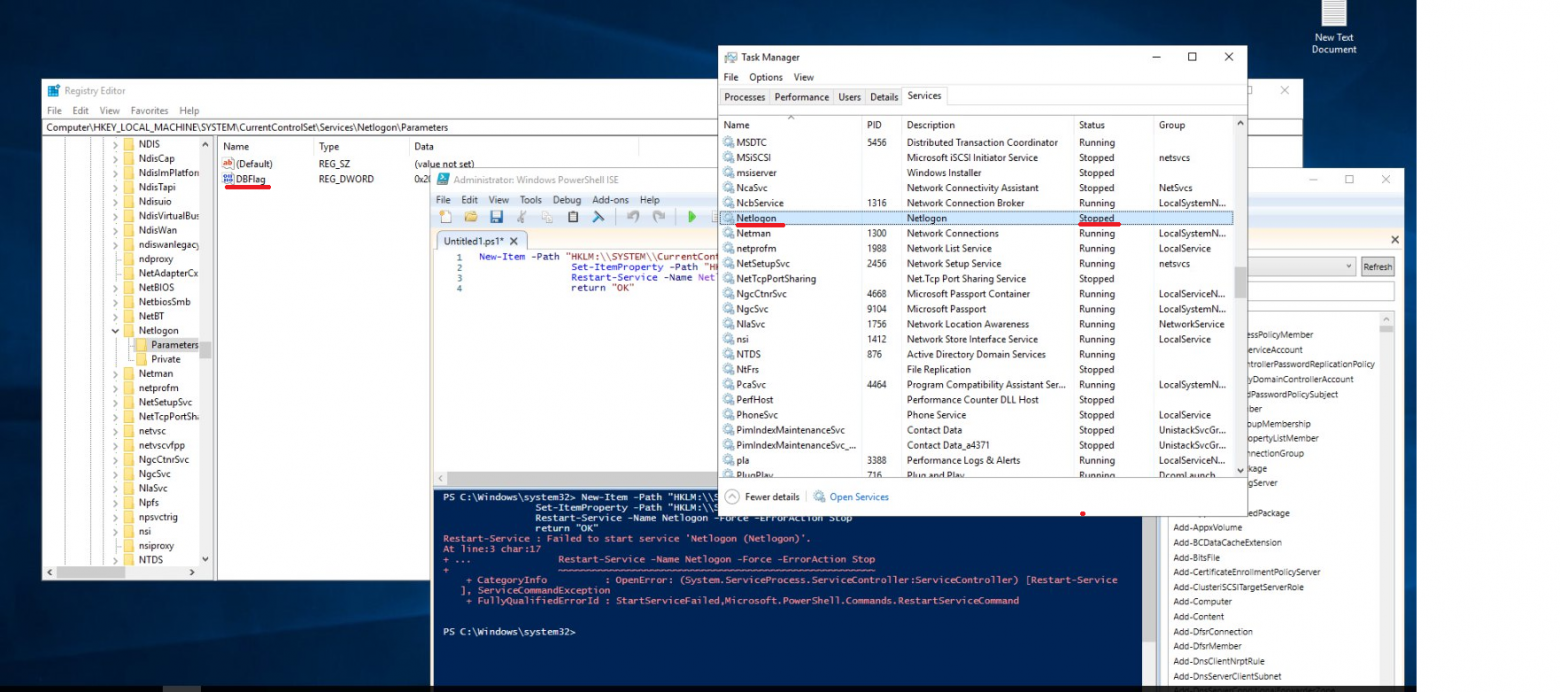Click the Registry Editor address bar
1560x692 pixels.
coord(380,127)
